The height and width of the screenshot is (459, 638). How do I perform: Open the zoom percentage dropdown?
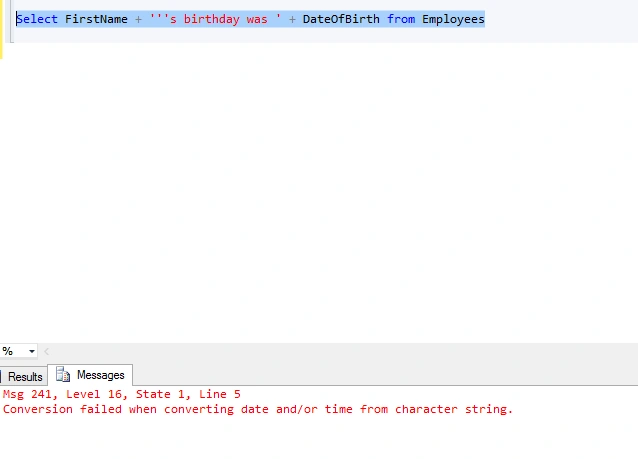pyautogui.click(x=31, y=351)
